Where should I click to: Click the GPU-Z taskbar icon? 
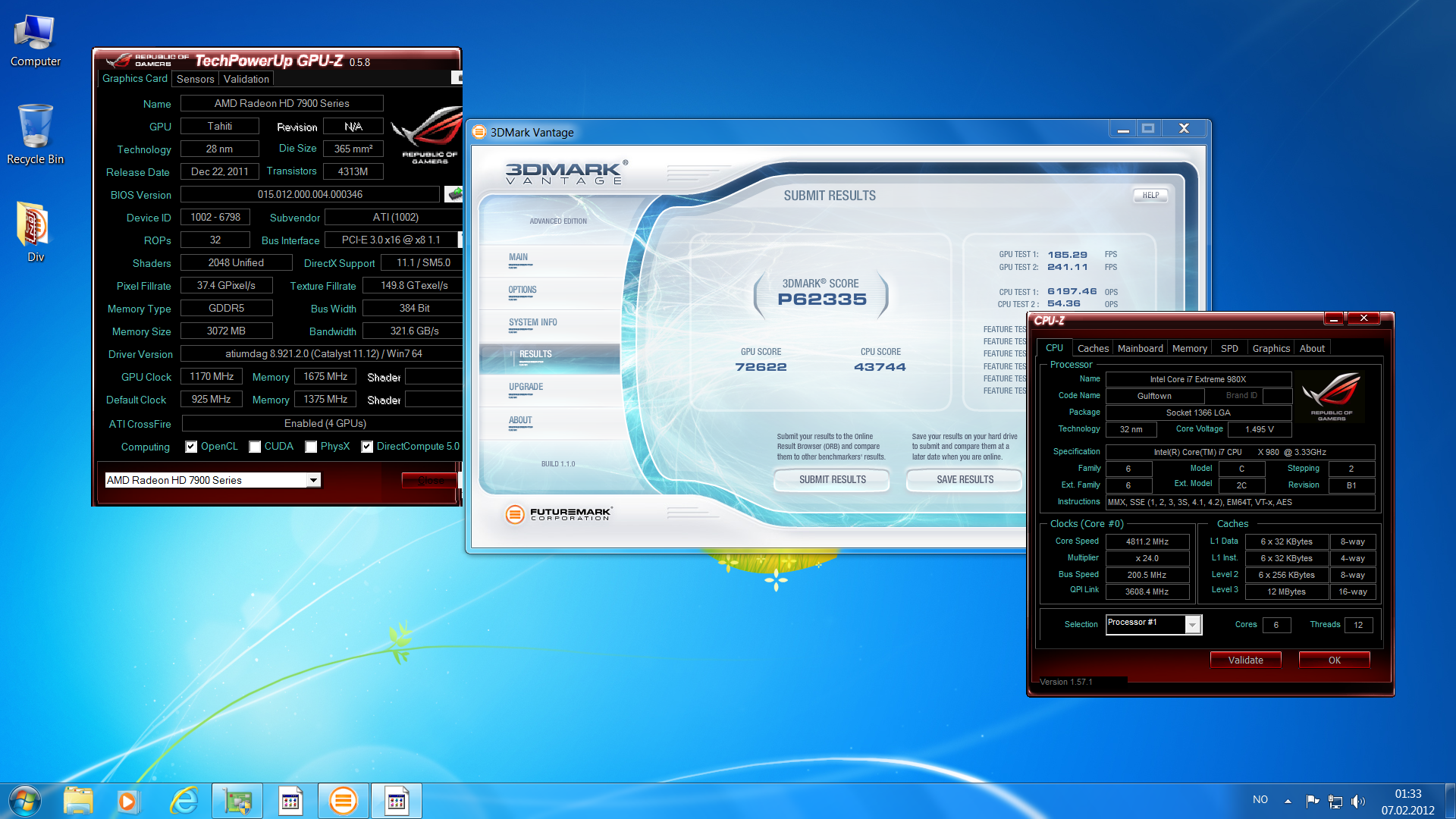(237, 801)
